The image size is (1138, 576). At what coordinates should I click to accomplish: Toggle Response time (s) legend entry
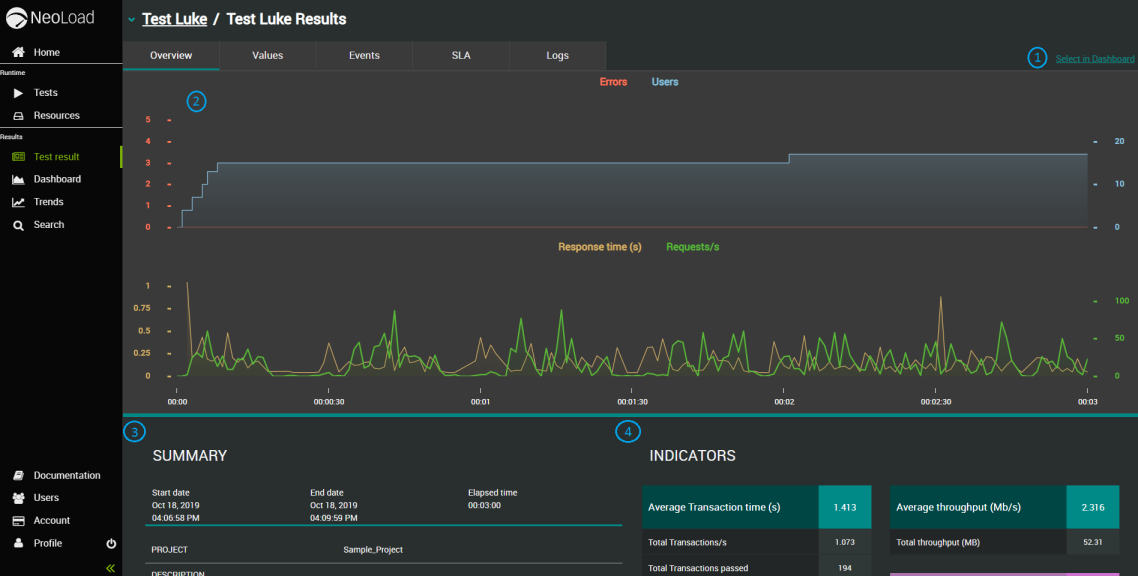point(599,247)
